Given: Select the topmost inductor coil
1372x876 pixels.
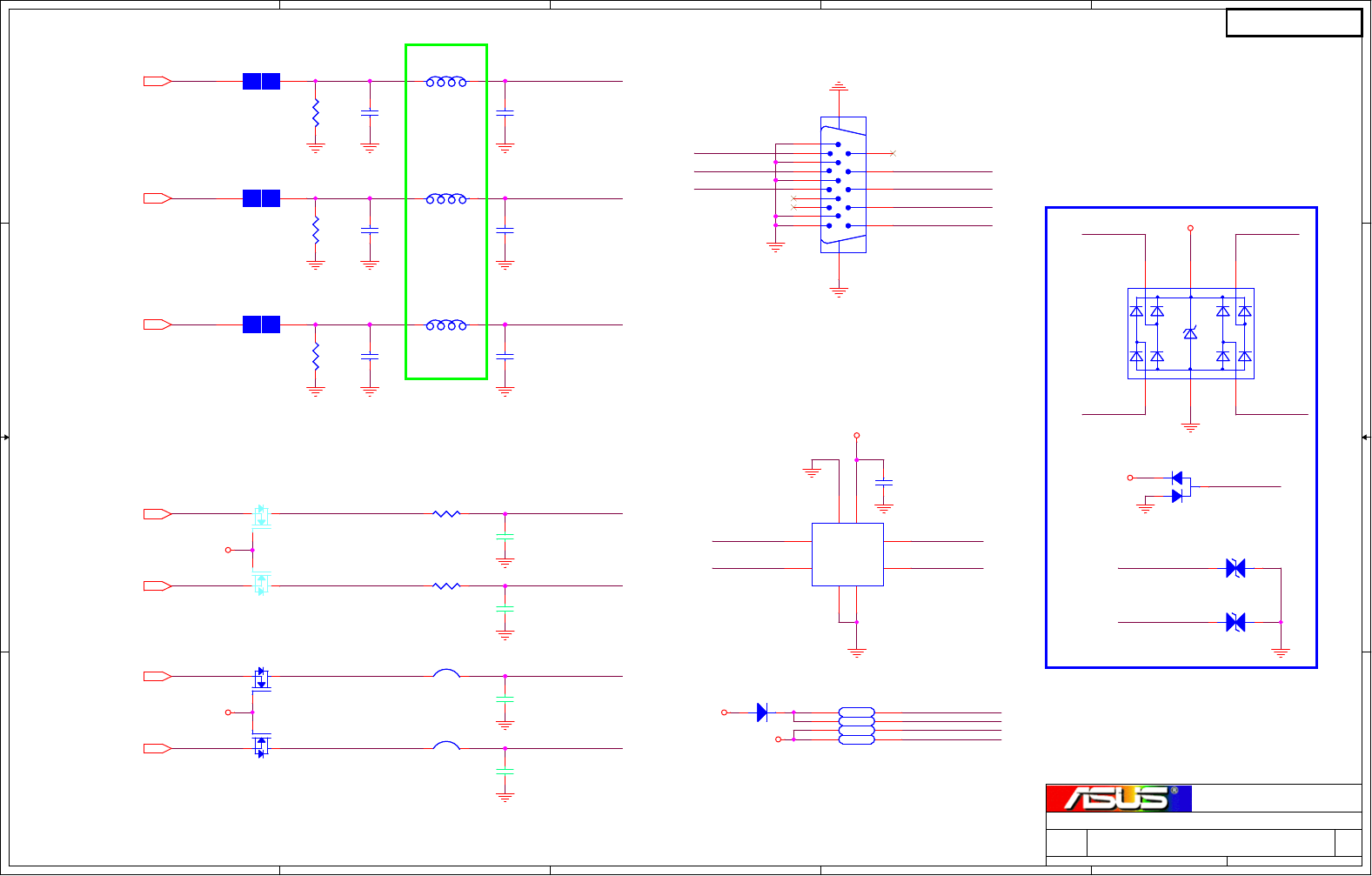Looking at the screenshot, I should (x=446, y=82).
